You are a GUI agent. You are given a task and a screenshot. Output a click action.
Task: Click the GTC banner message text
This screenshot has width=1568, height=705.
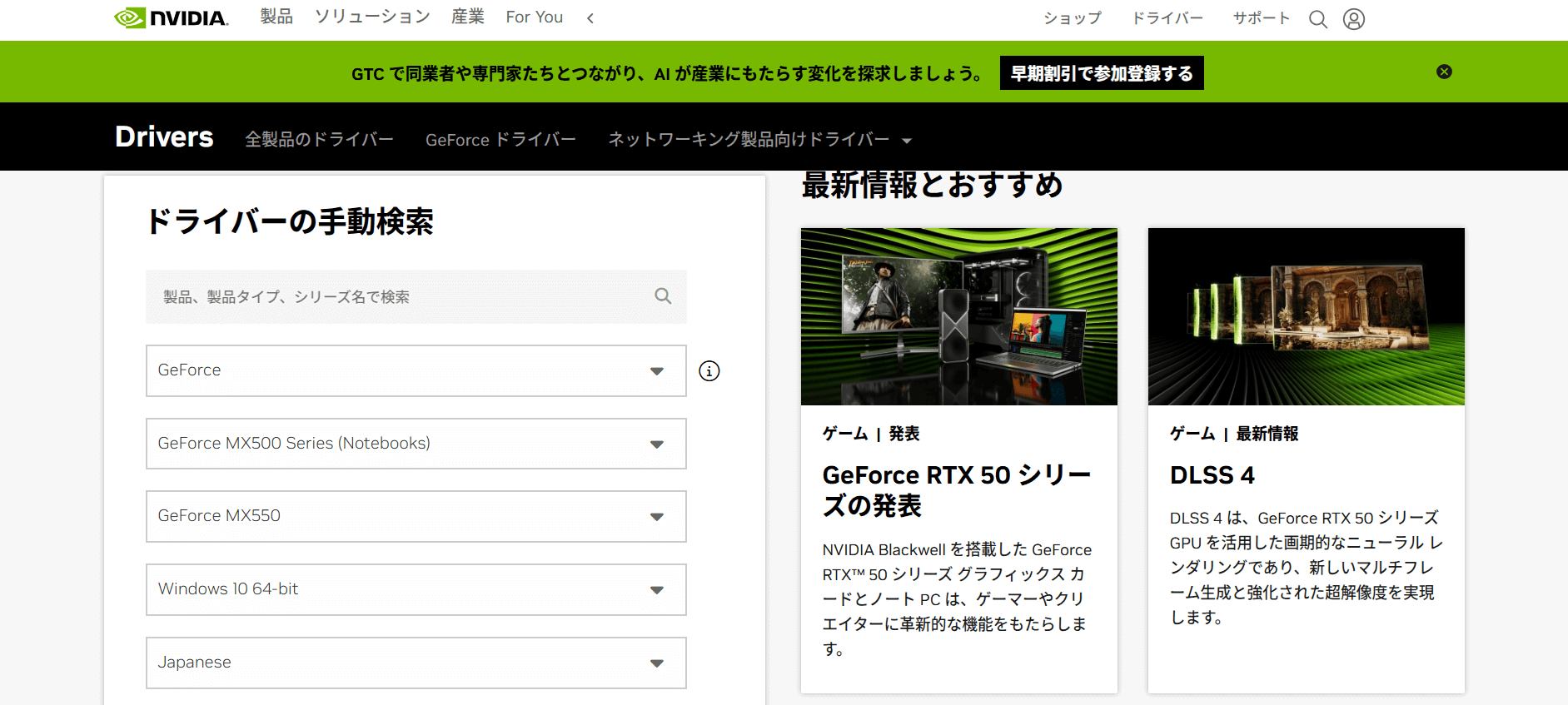tap(666, 74)
